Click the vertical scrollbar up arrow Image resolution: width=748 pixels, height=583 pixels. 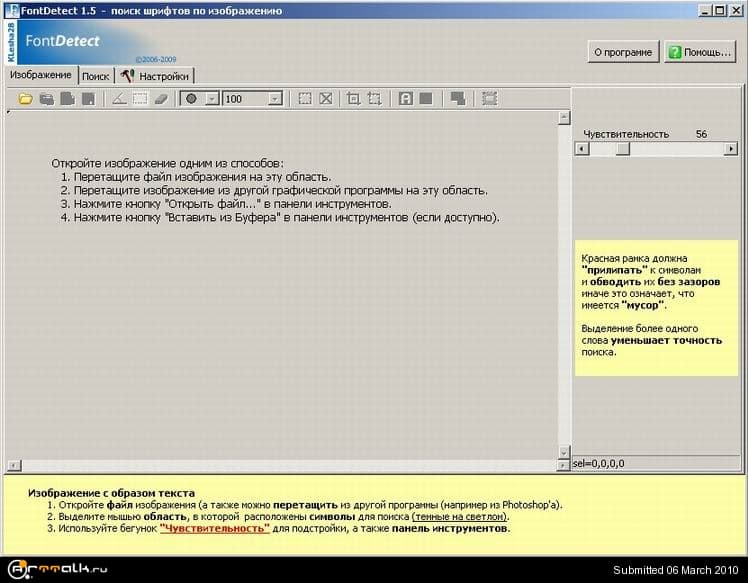[x=564, y=117]
